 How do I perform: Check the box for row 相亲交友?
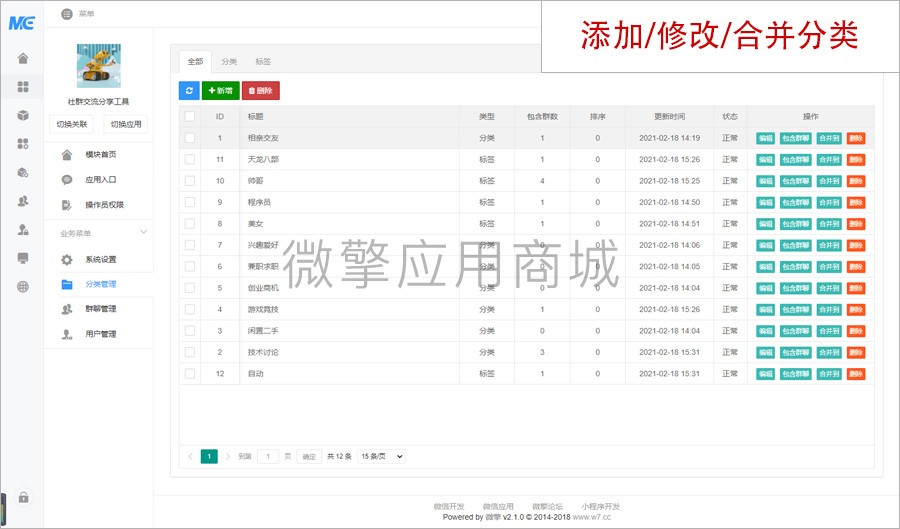(190, 138)
